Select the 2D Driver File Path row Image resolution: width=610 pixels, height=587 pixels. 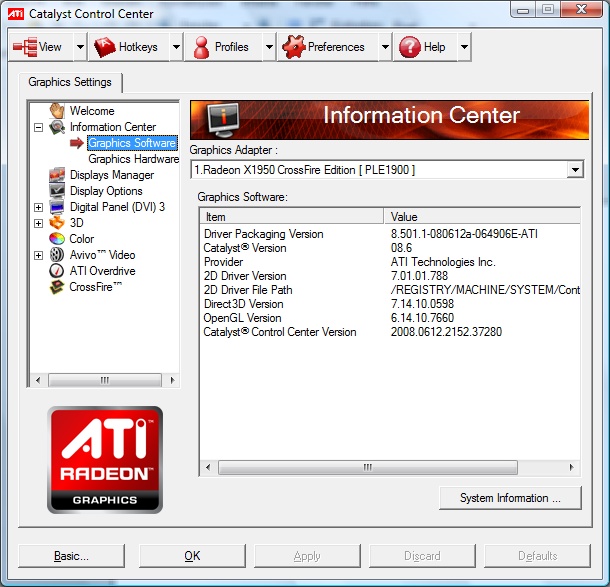(390, 290)
